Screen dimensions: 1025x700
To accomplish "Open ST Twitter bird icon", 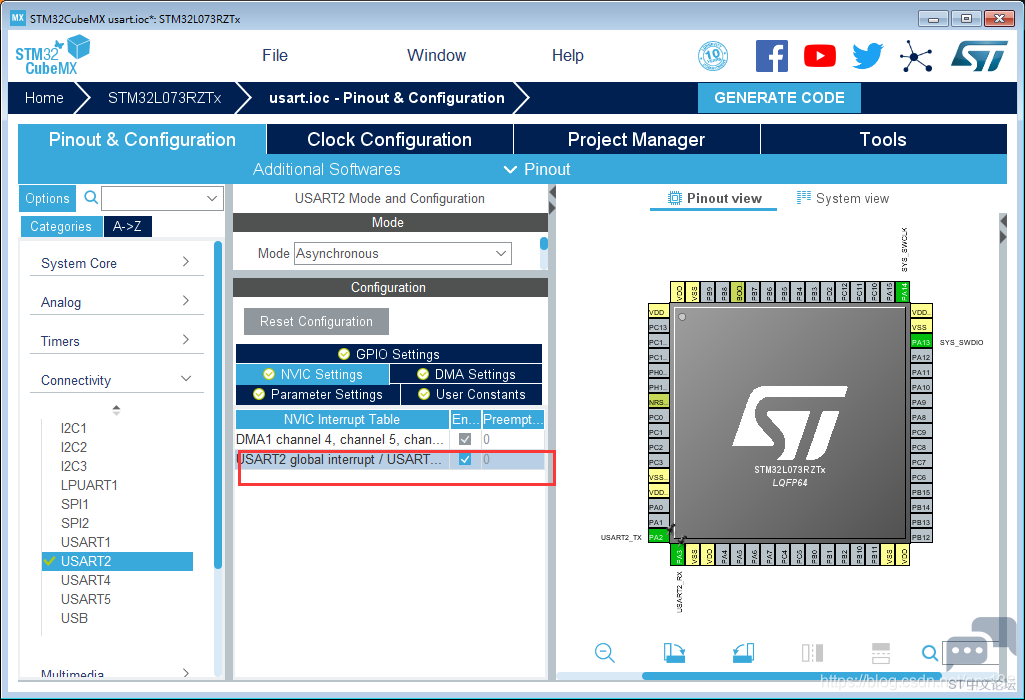I will (x=867, y=56).
